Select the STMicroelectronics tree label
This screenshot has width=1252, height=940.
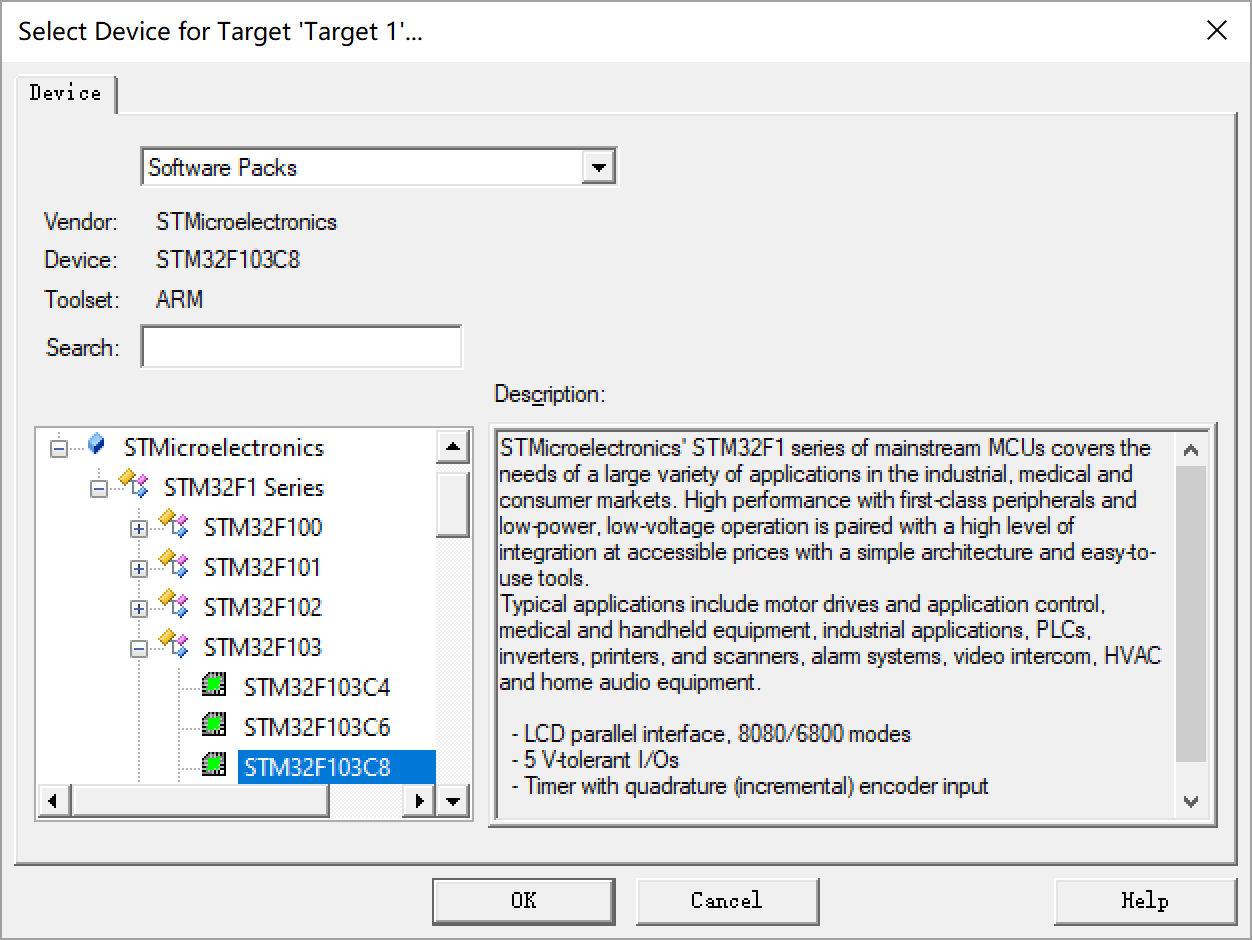224,448
